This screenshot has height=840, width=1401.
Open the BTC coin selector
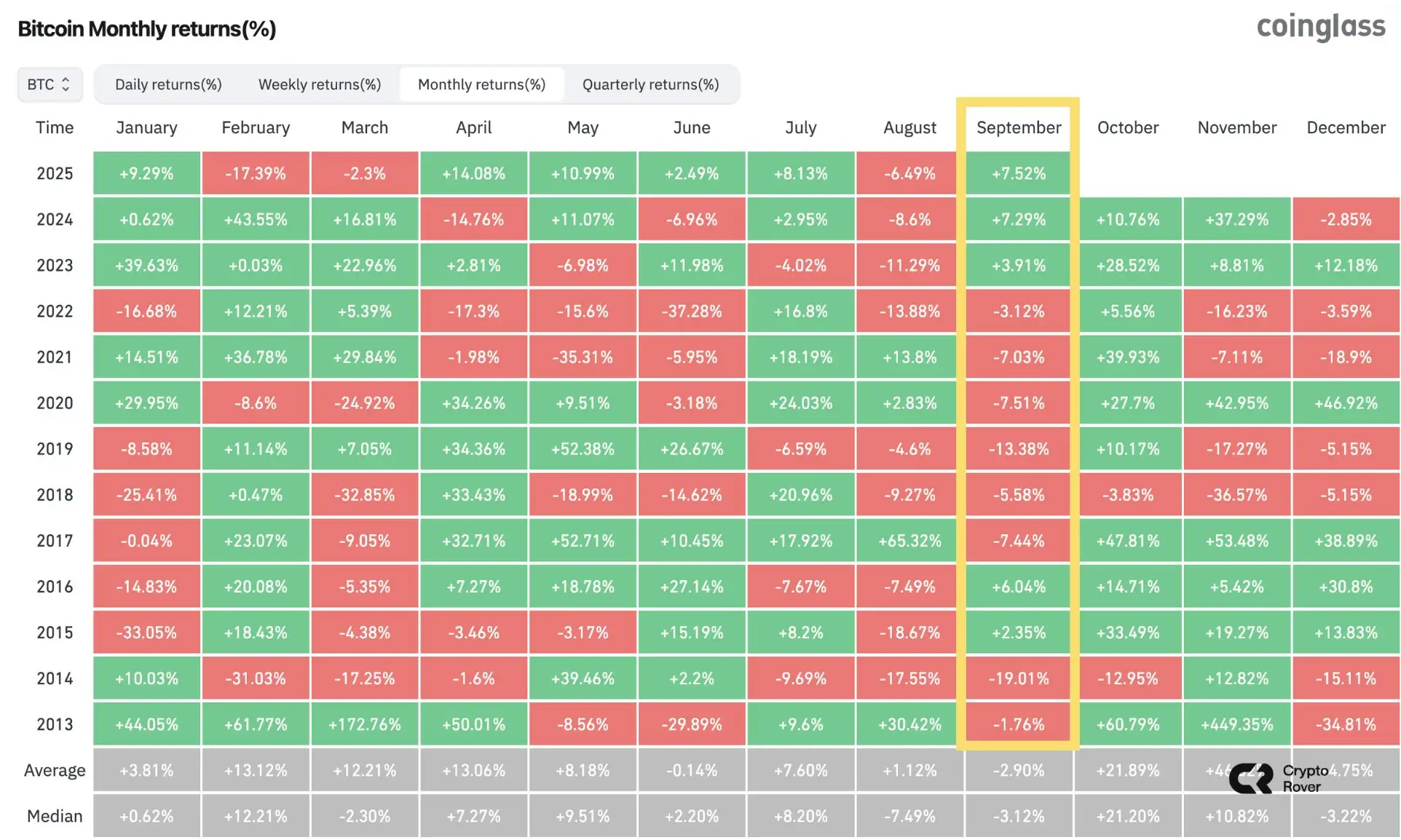[x=48, y=84]
